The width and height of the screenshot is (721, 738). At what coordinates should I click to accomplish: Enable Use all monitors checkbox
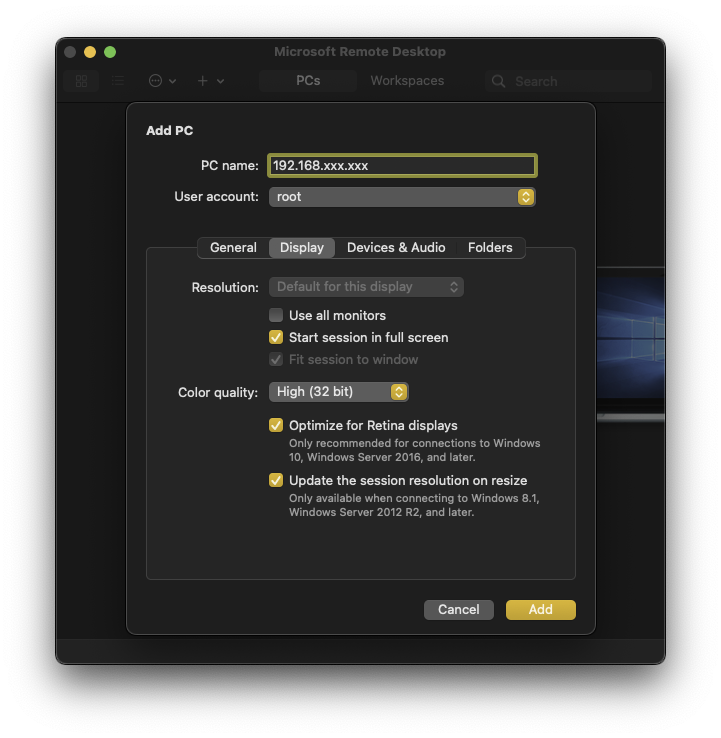[276, 315]
